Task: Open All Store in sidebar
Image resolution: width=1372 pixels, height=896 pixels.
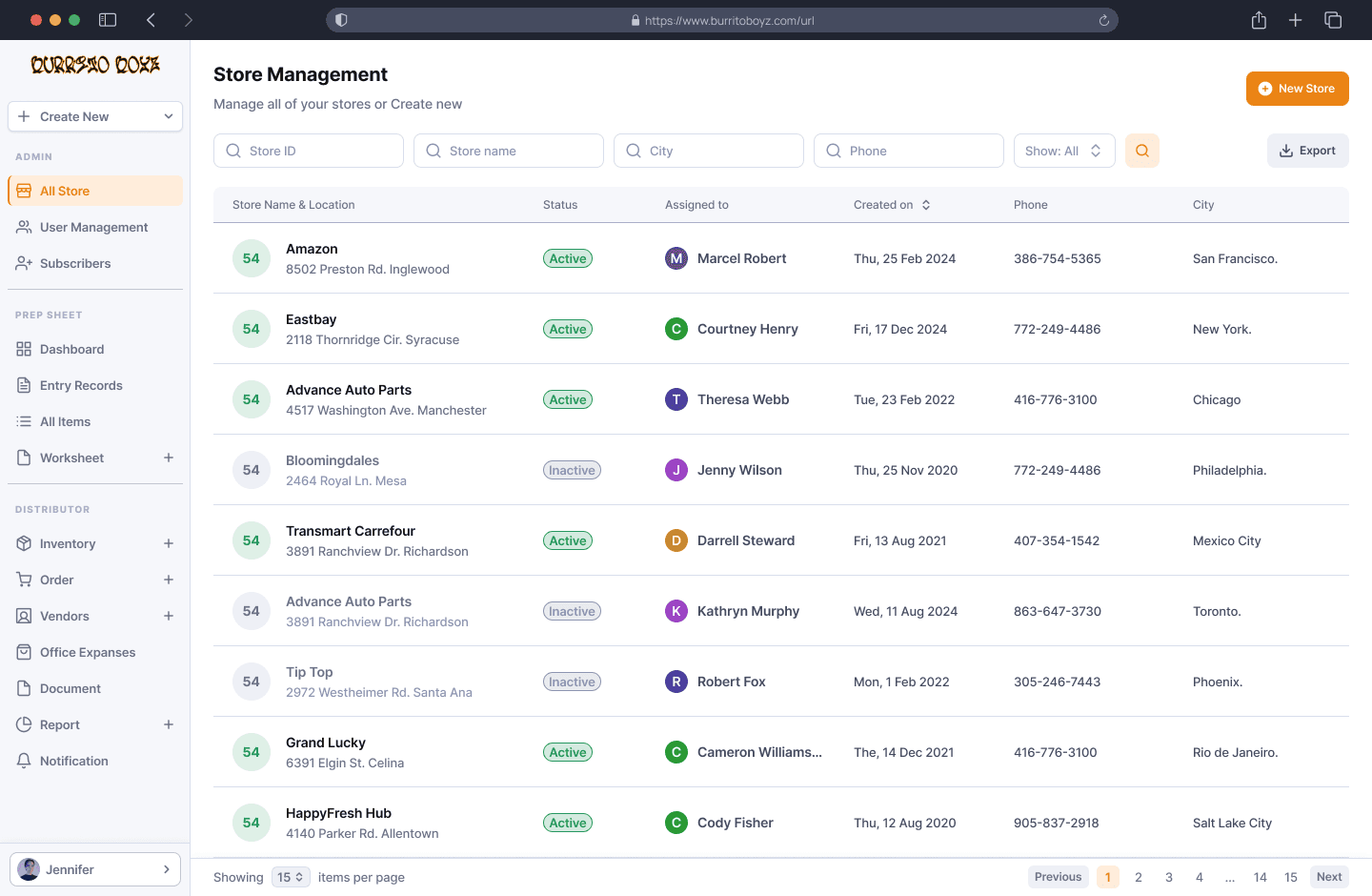Action: (x=95, y=191)
